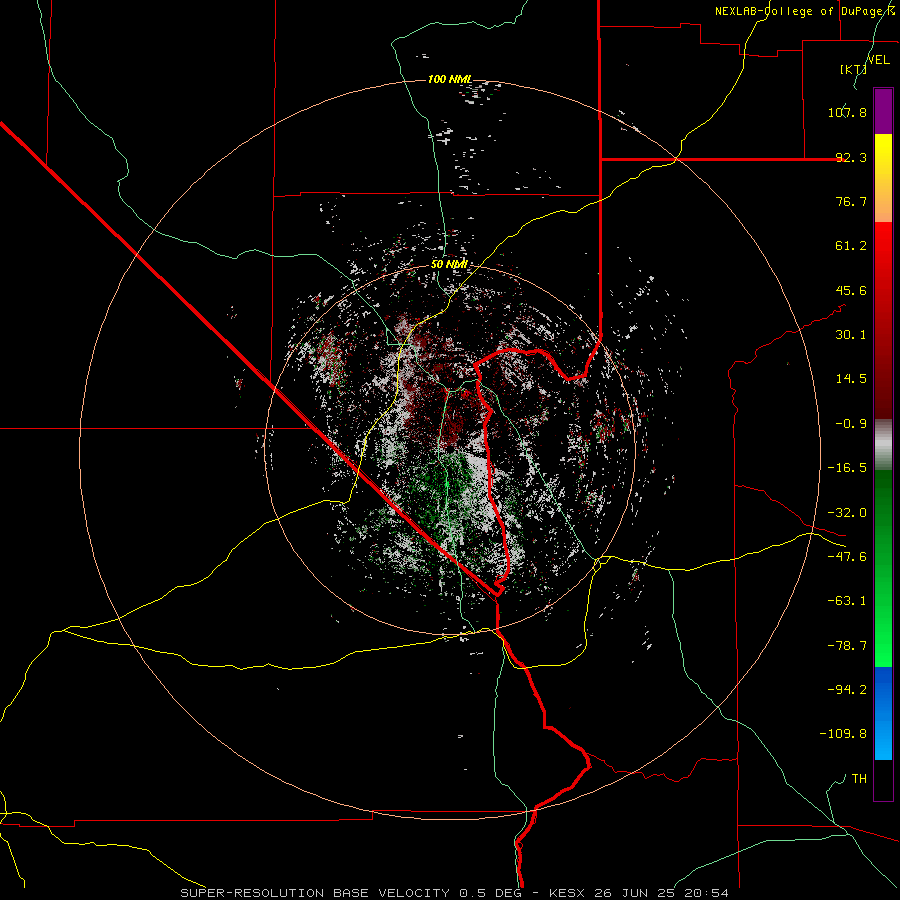Click the 26 JUN 25 20:54 timestamp
Image resolution: width=900 pixels, height=900 pixels.
[x=663, y=893]
